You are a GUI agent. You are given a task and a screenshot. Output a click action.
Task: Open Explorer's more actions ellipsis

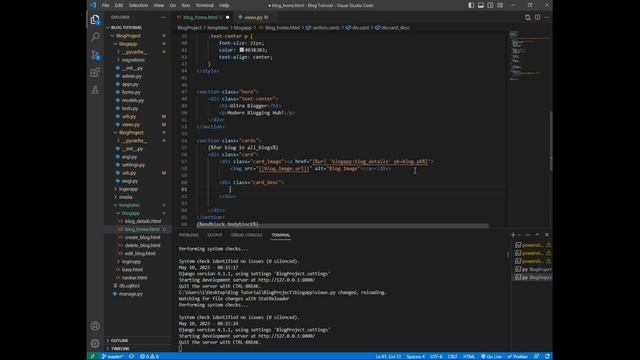pos(163,17)
